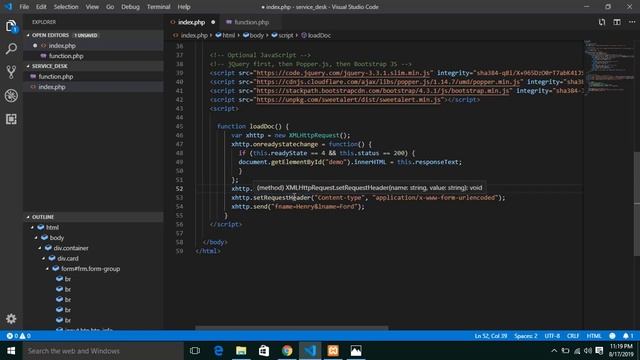Viewport: 640px width, 360px height.
Task: Click the editor horizontal scrollbar
Action: pos(291,327)
